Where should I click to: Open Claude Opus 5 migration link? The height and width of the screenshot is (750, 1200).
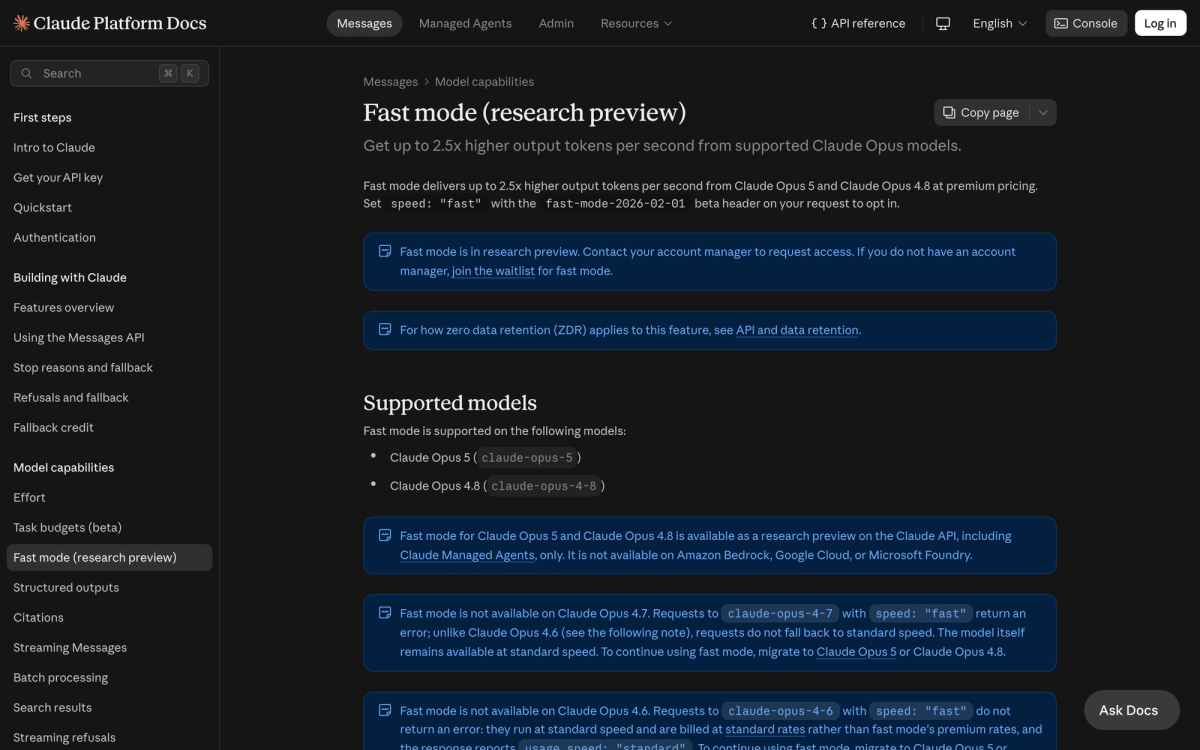coord(856,652)
